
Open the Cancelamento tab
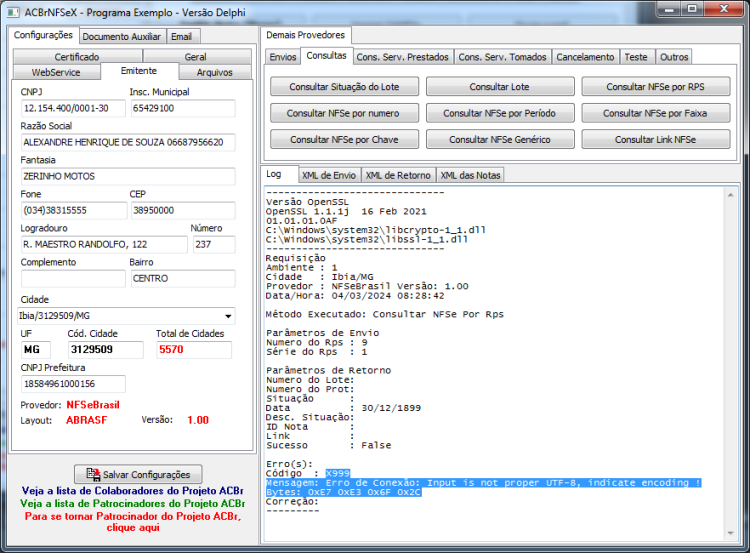click(x=585, y=57)
